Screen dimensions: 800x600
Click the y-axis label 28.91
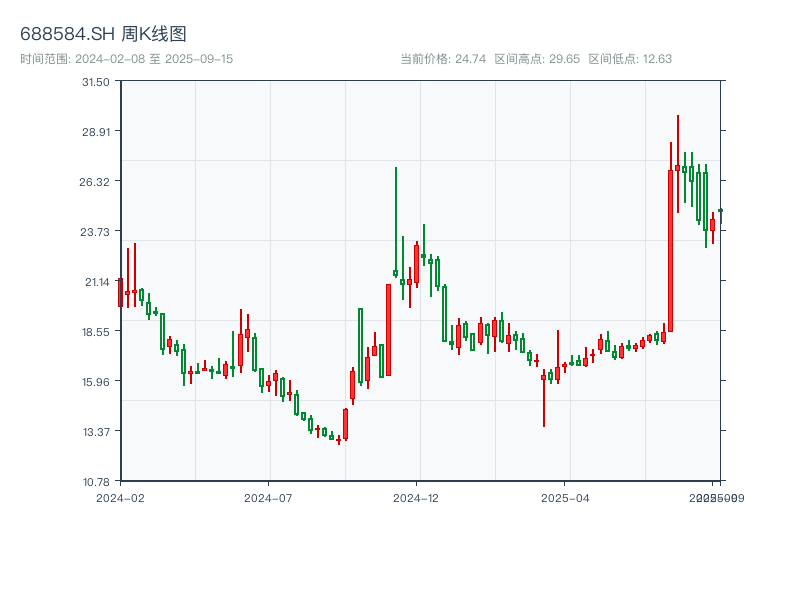click(96, 132)
